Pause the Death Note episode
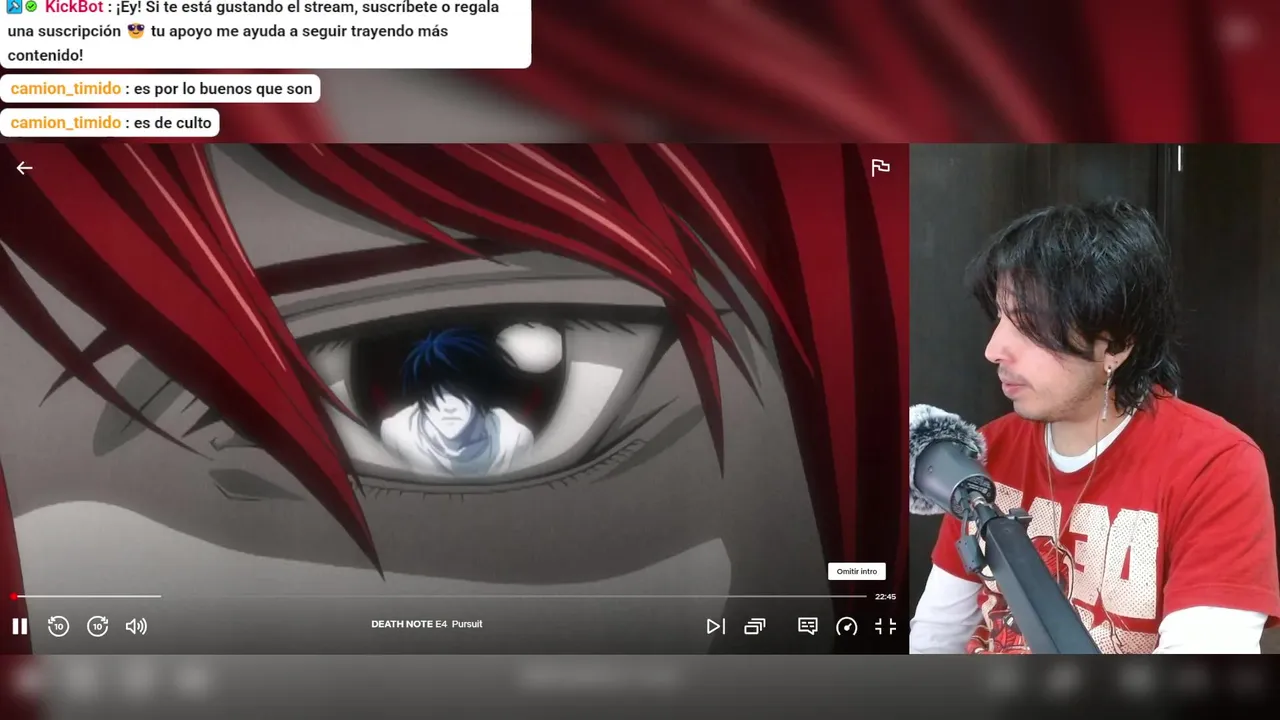Image resolution: width=1280 pixels, height=720 pixels. click(x=19, y=626)
